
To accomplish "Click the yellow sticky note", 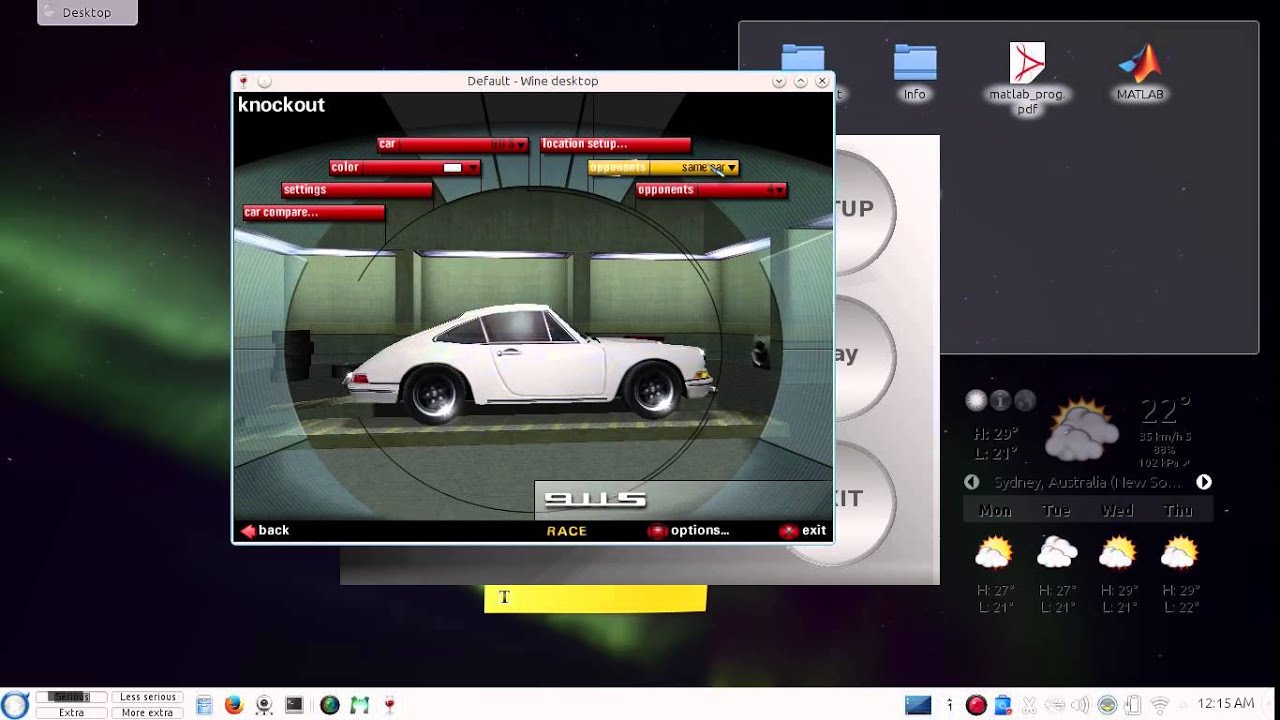I will (595, 598).
